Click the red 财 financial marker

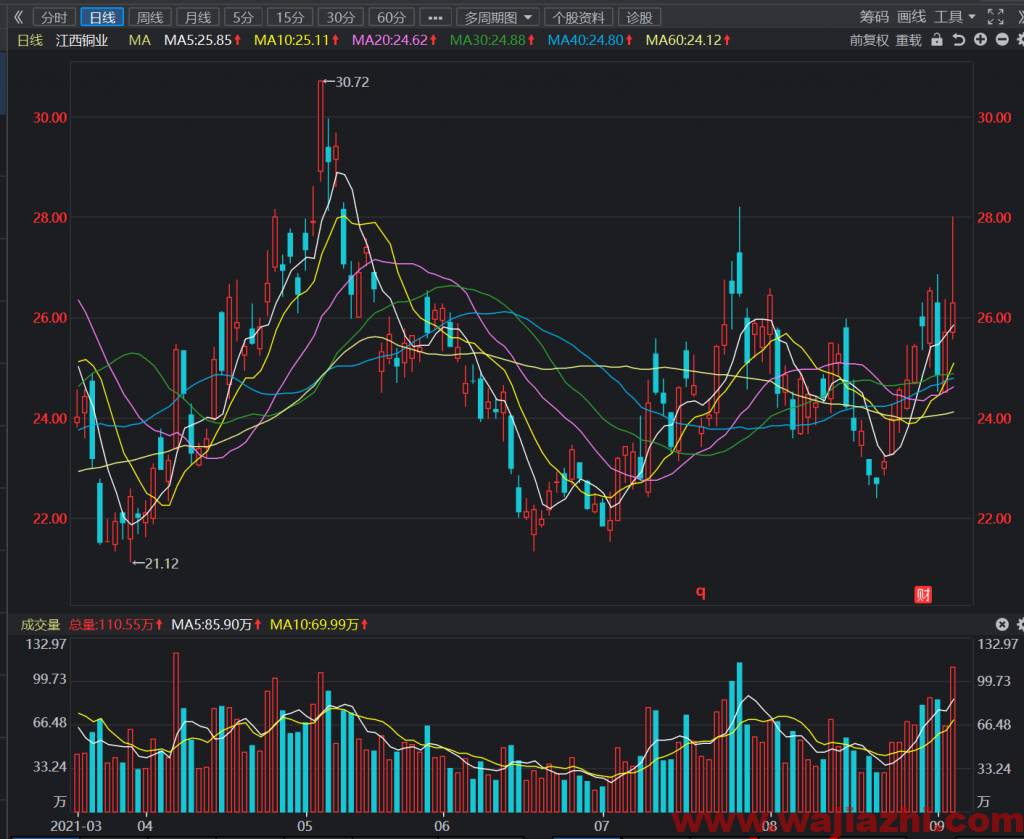(x=923, y=594)
